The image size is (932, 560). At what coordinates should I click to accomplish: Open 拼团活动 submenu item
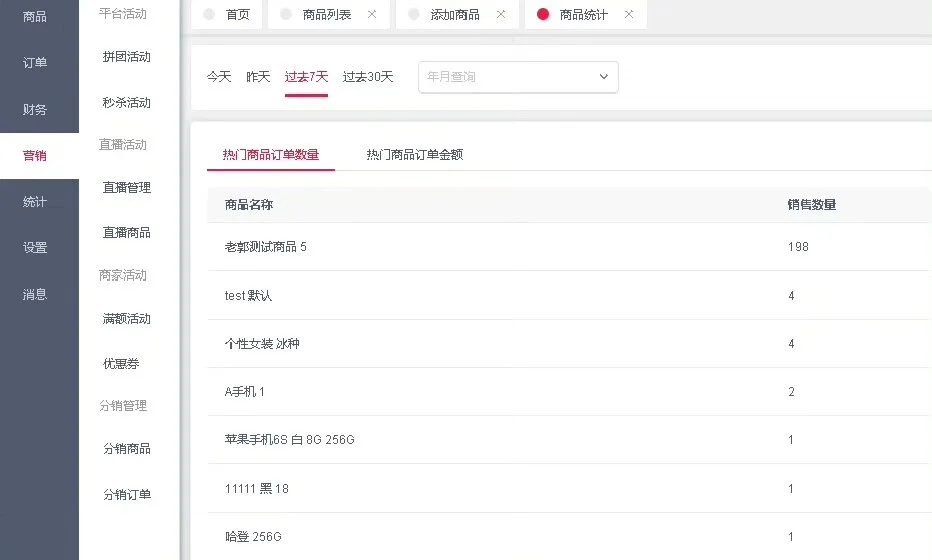127,57
